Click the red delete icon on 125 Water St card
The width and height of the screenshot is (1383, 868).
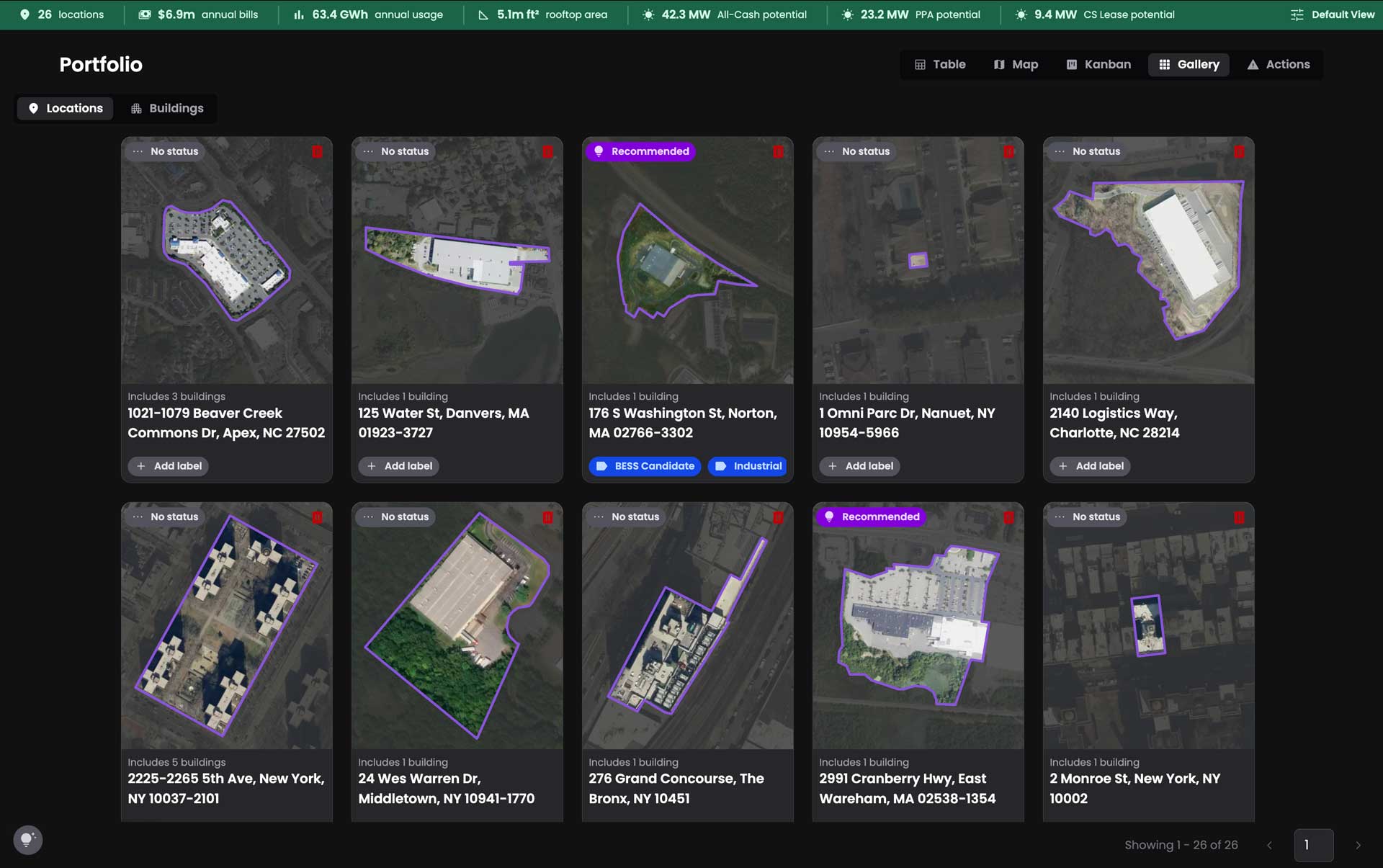(547, 151)
